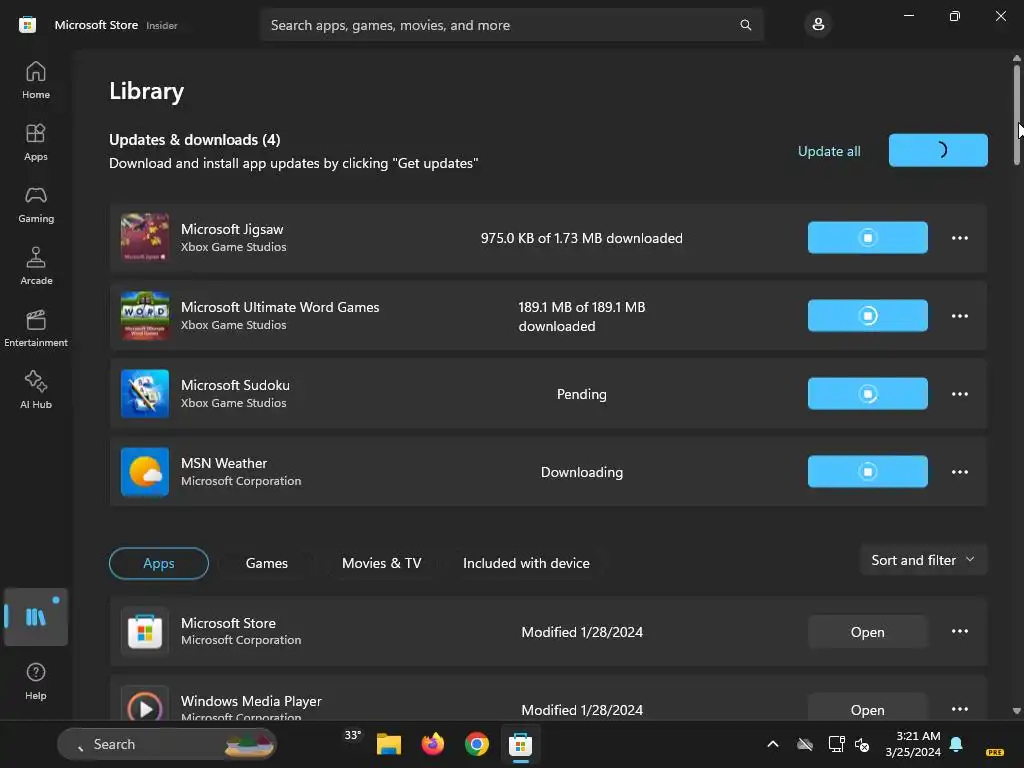1024x768 pixels.
Task: Expand the Sort and filter dropdown
Action: [923, 560]
